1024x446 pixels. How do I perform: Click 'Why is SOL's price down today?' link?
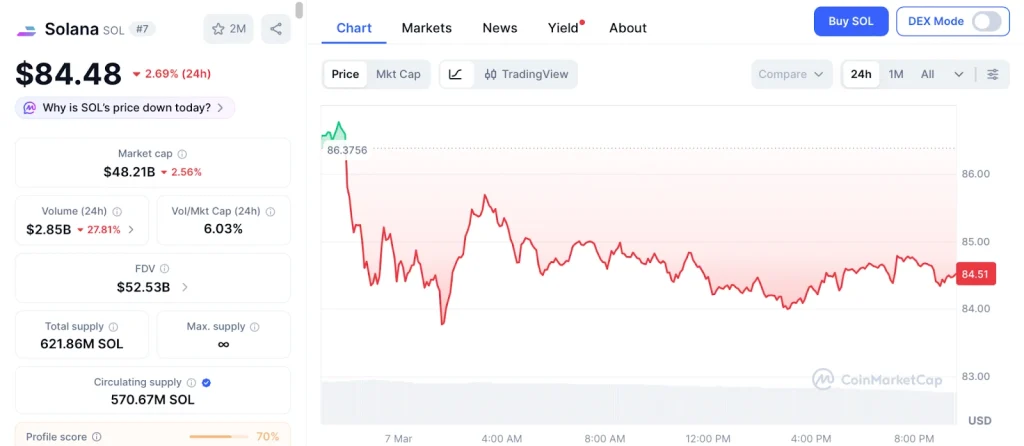pyautogui.click(x=126, y=107)
